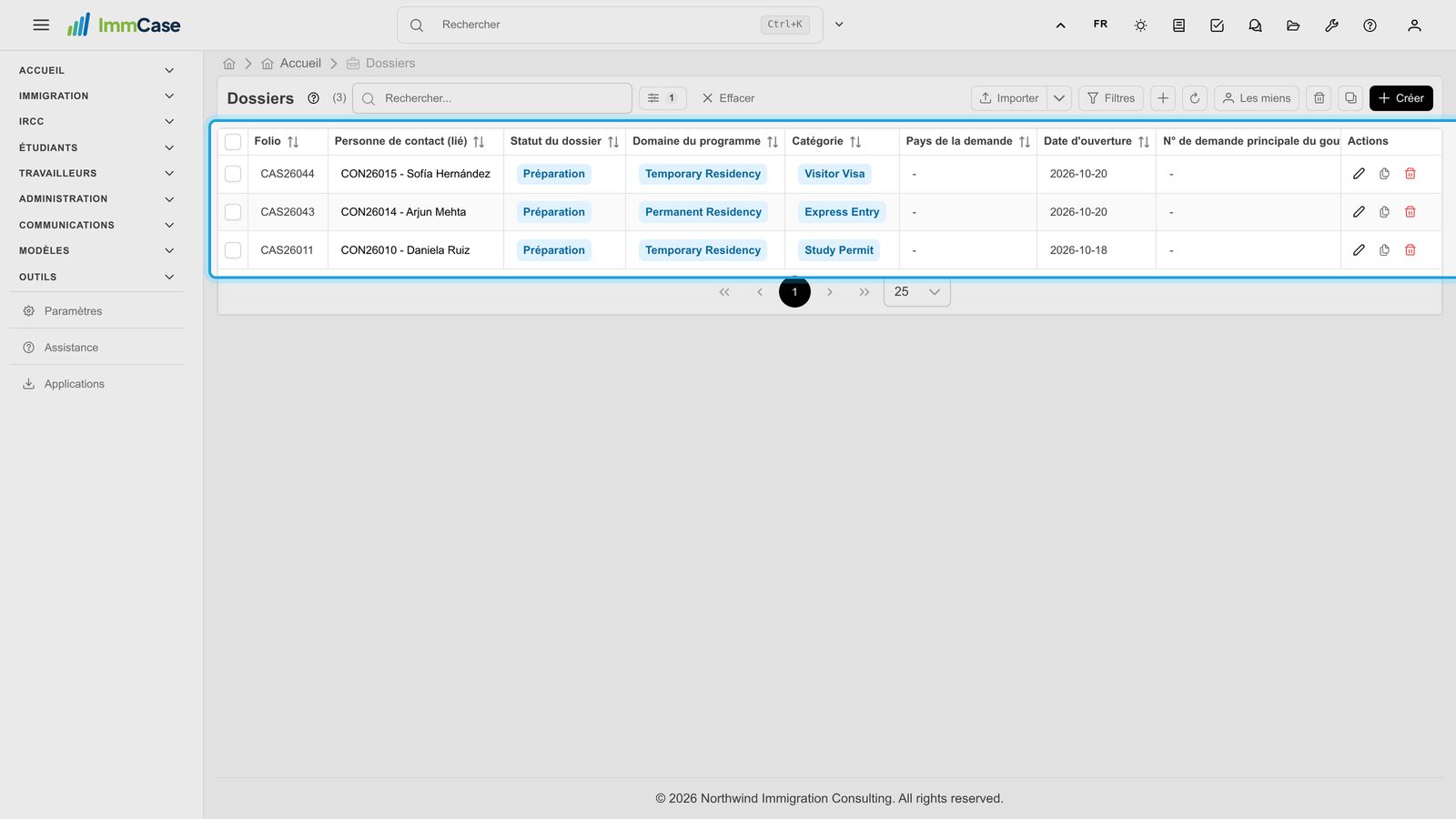
Task: Click the refresh icon in Dossiers toolbar
Action: pos(1195,98)
